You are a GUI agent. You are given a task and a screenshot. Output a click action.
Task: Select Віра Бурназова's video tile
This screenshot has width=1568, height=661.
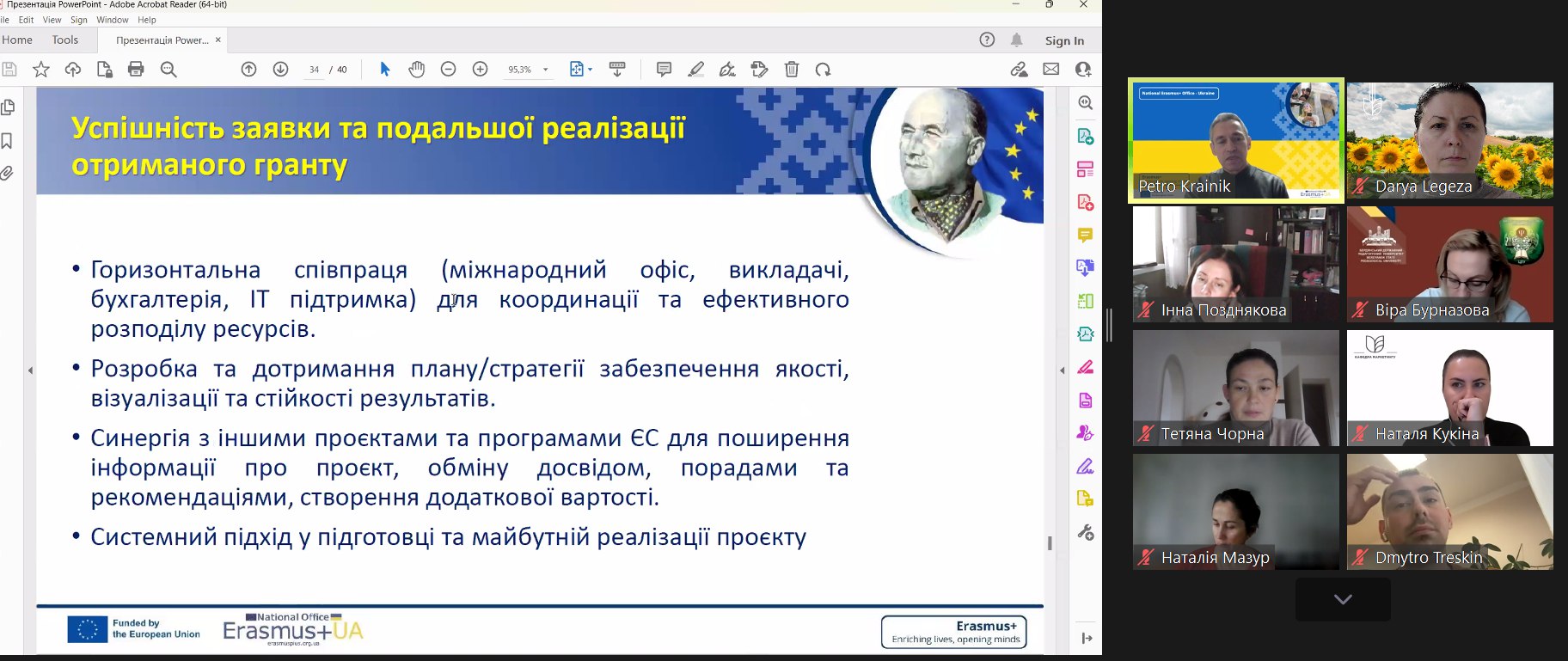coord(1450,265)
